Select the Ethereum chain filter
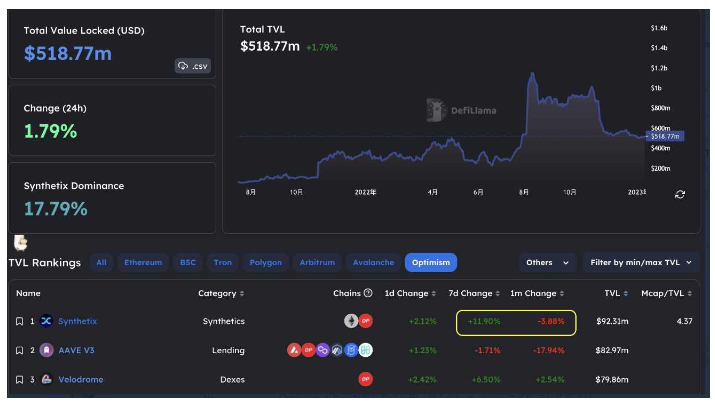The image size is (715, 403). pos(143,263)
